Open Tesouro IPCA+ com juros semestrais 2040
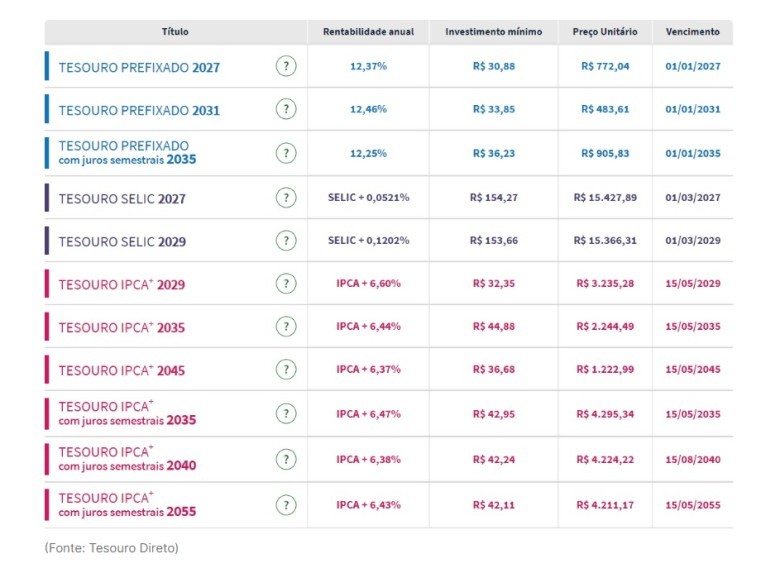This screenshot has height=573, width=780. pyautogui.click(x=127, y=459)
